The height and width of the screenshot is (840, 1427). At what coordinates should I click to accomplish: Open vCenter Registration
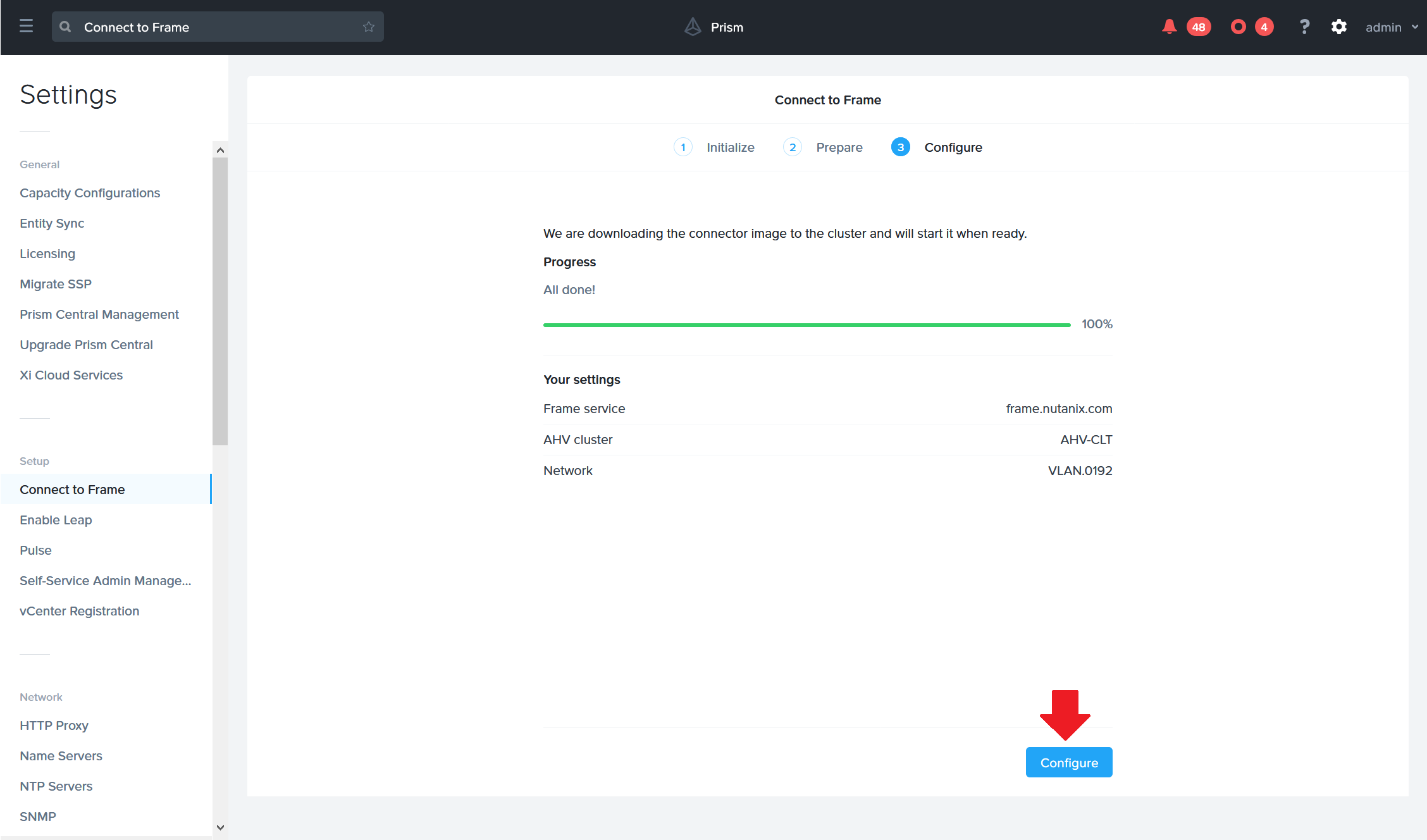79,611
